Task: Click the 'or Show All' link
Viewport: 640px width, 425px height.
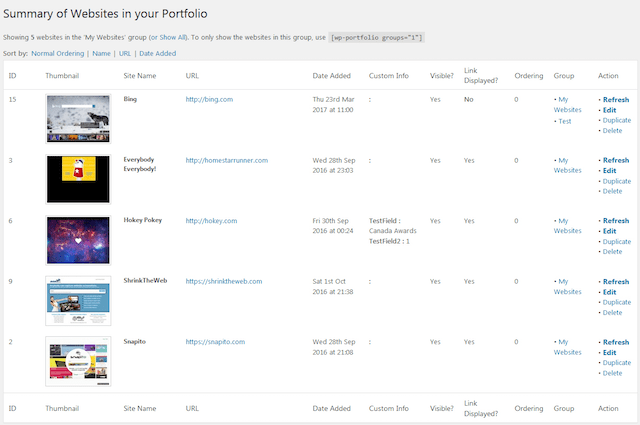Action: click(x=168, y=37)
